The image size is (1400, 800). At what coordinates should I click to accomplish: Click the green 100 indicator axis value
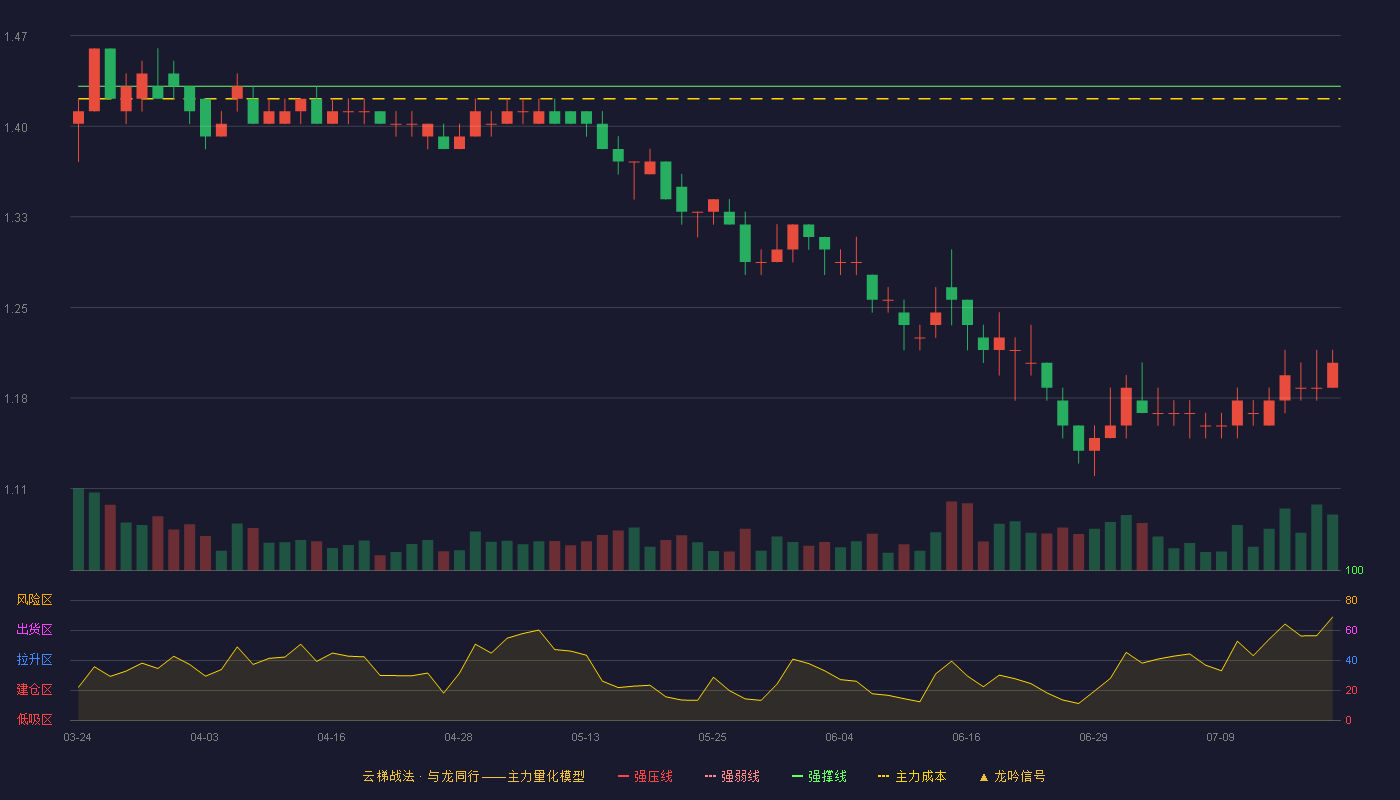click(x=1354, y=571)
